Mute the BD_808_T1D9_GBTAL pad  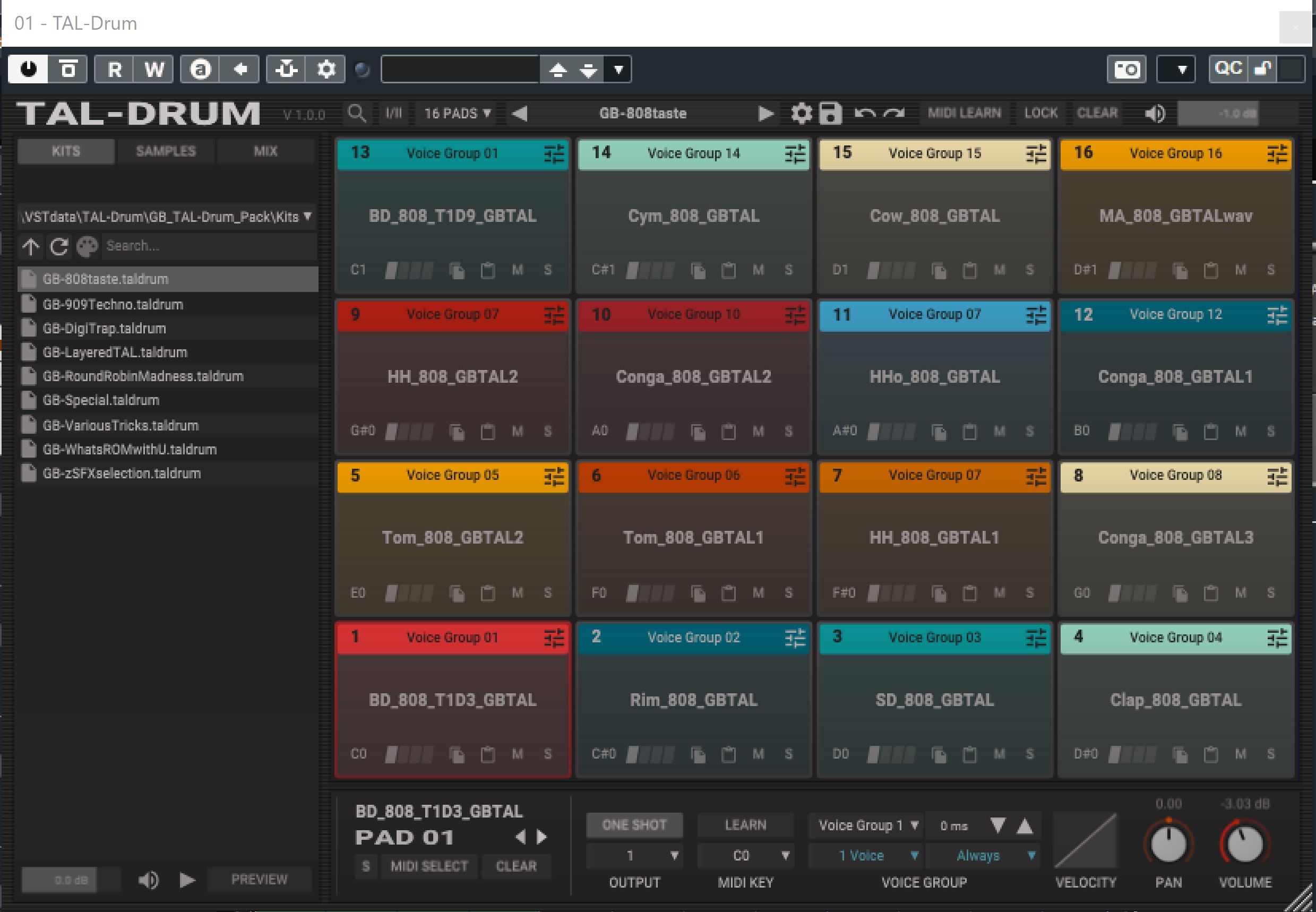[x=518, y=270]
